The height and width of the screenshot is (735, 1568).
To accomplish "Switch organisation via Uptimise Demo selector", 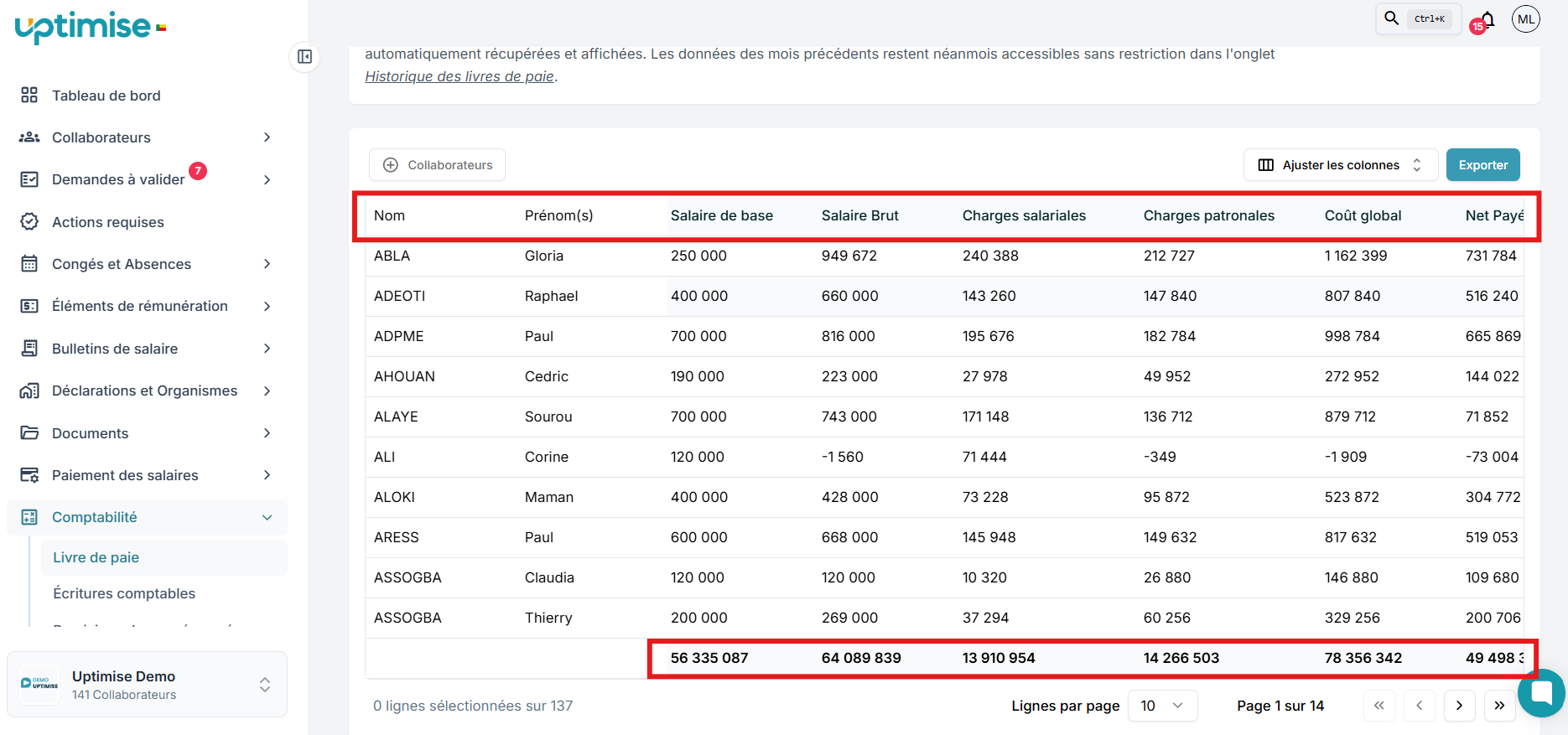I will tap(147, 685).
